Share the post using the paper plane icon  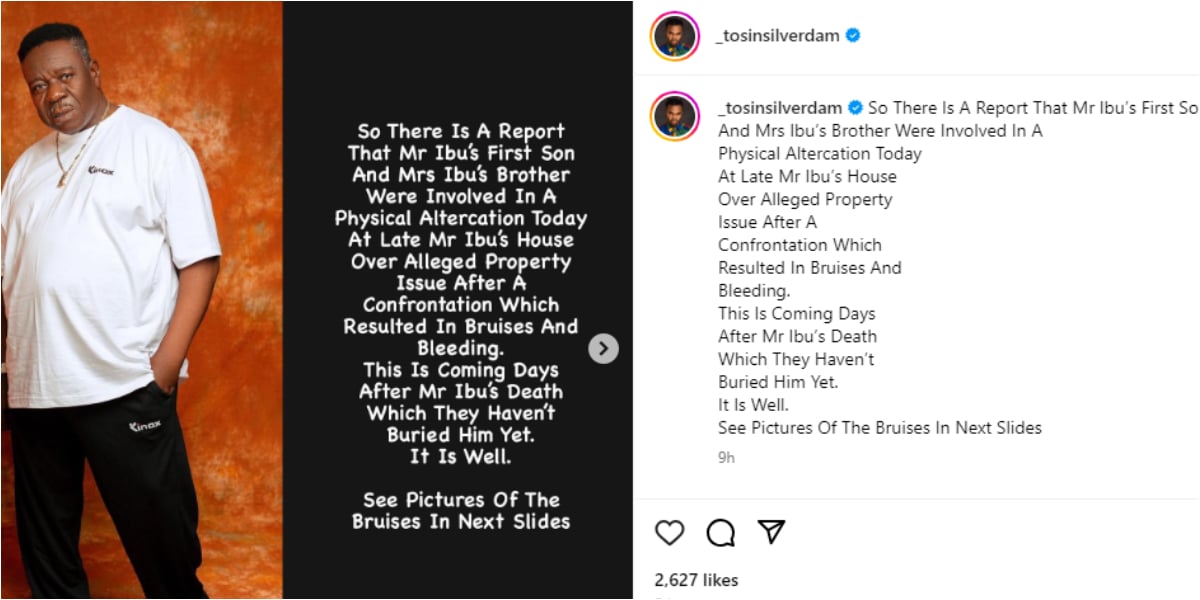pos(771,532)
